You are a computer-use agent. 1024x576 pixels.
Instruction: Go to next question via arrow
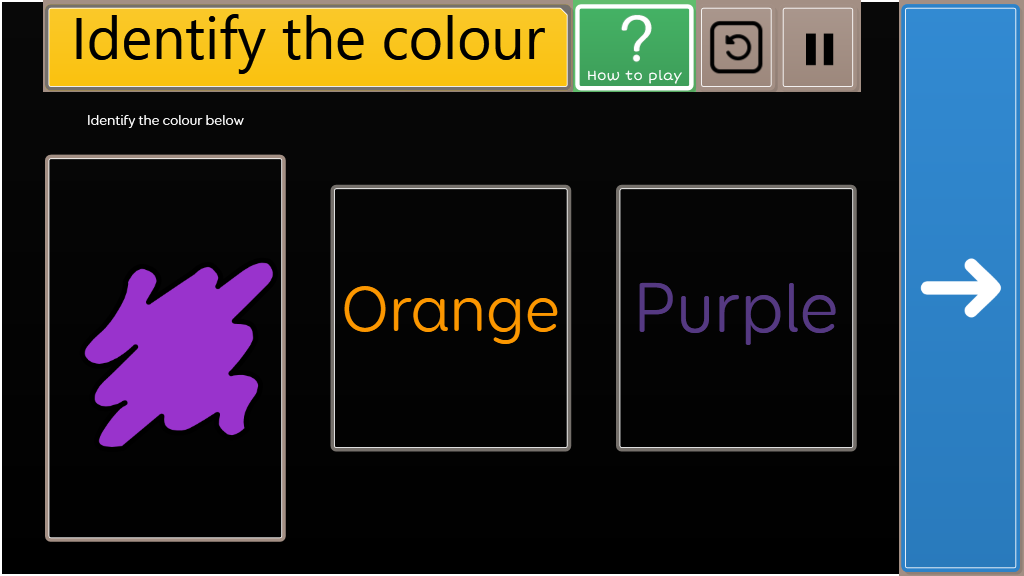tap(961, 288)
